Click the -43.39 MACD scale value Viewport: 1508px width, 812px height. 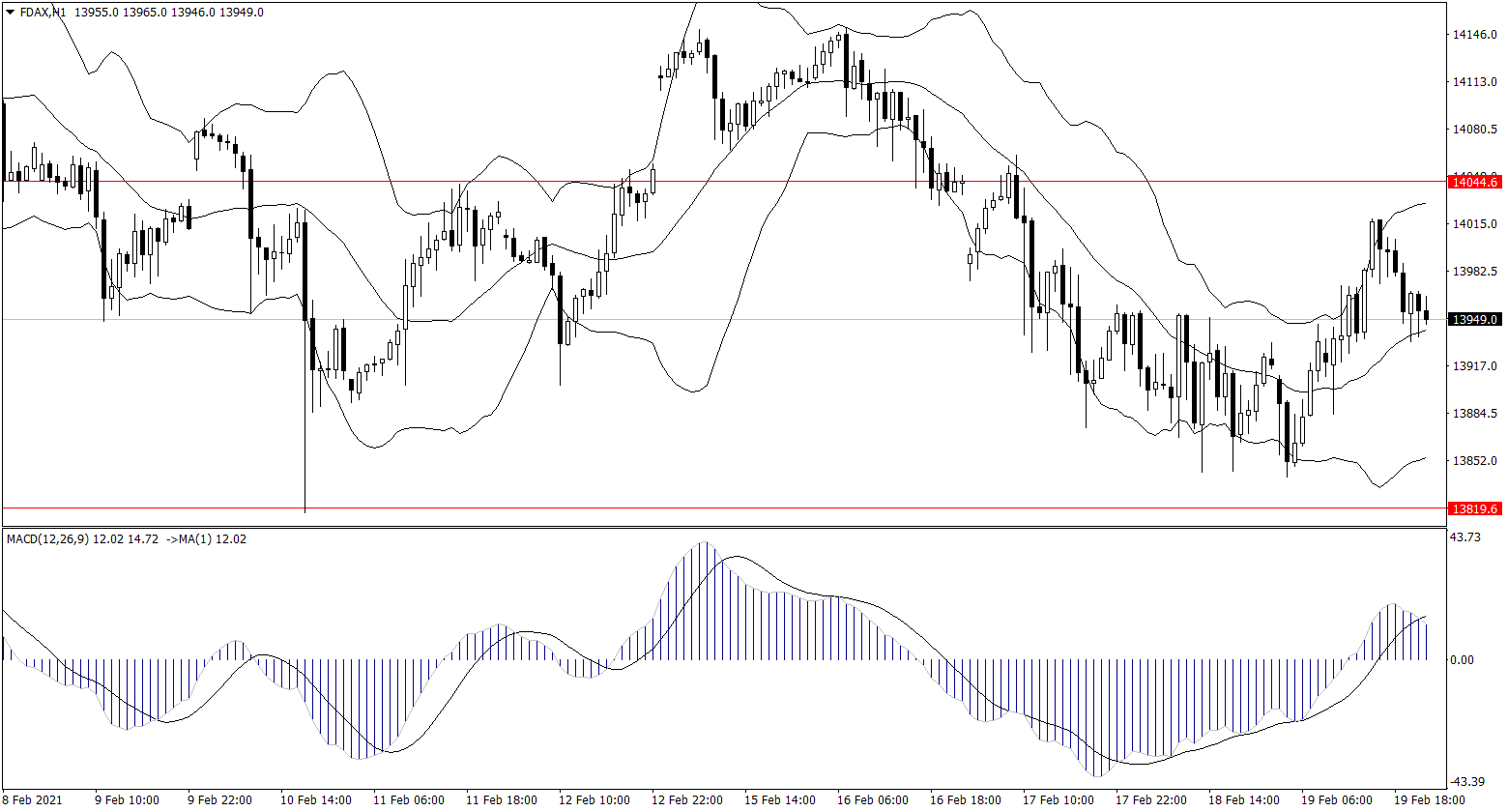[x=1467, y=781]
